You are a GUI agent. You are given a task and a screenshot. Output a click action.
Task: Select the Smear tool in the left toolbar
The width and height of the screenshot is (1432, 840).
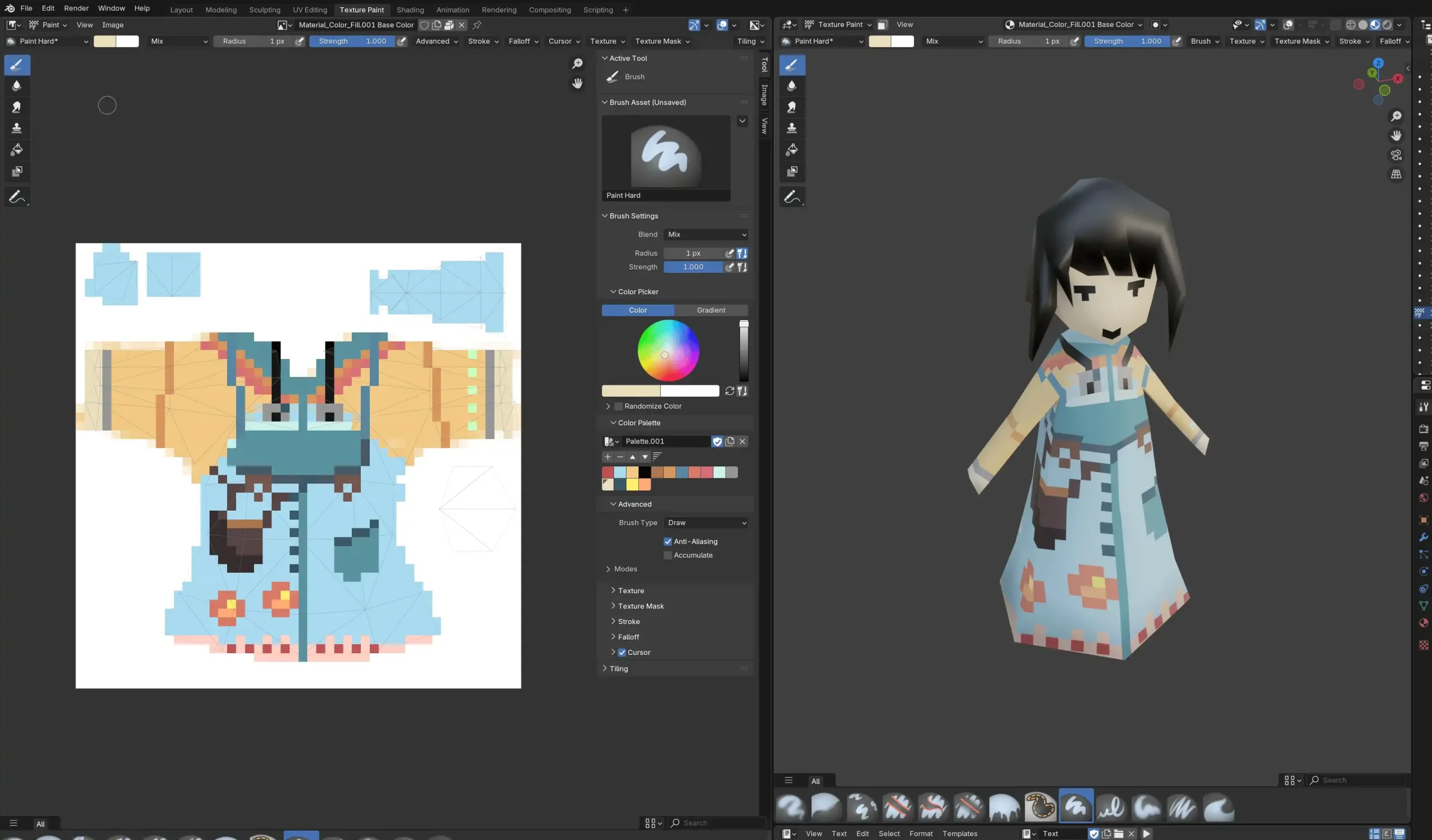point(17,107)
